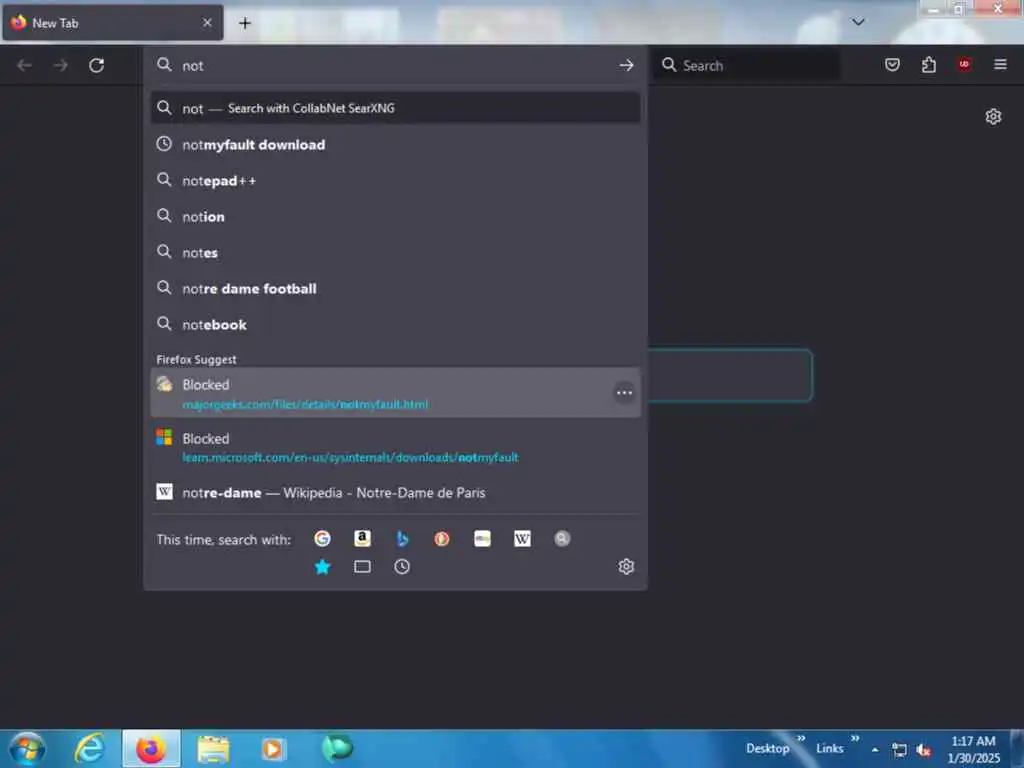Open options for majorgeeks suggestion
This screenshot has width=1024, height=768.
pyautogui.click(x=624, y=392)
